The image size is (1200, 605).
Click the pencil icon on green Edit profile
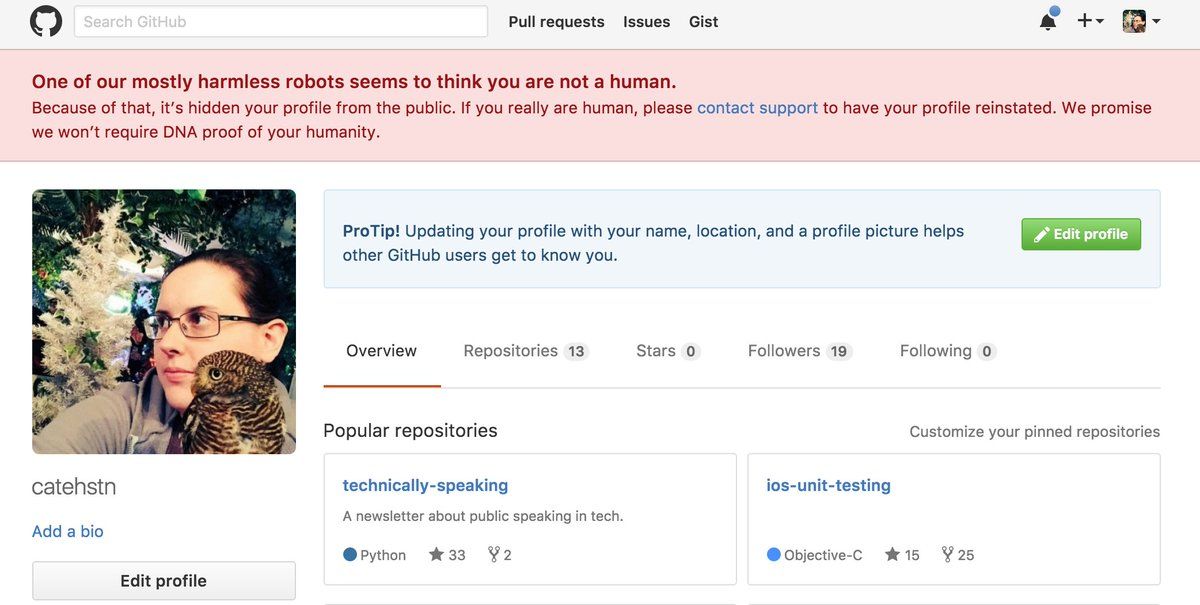pos(1041,234)
